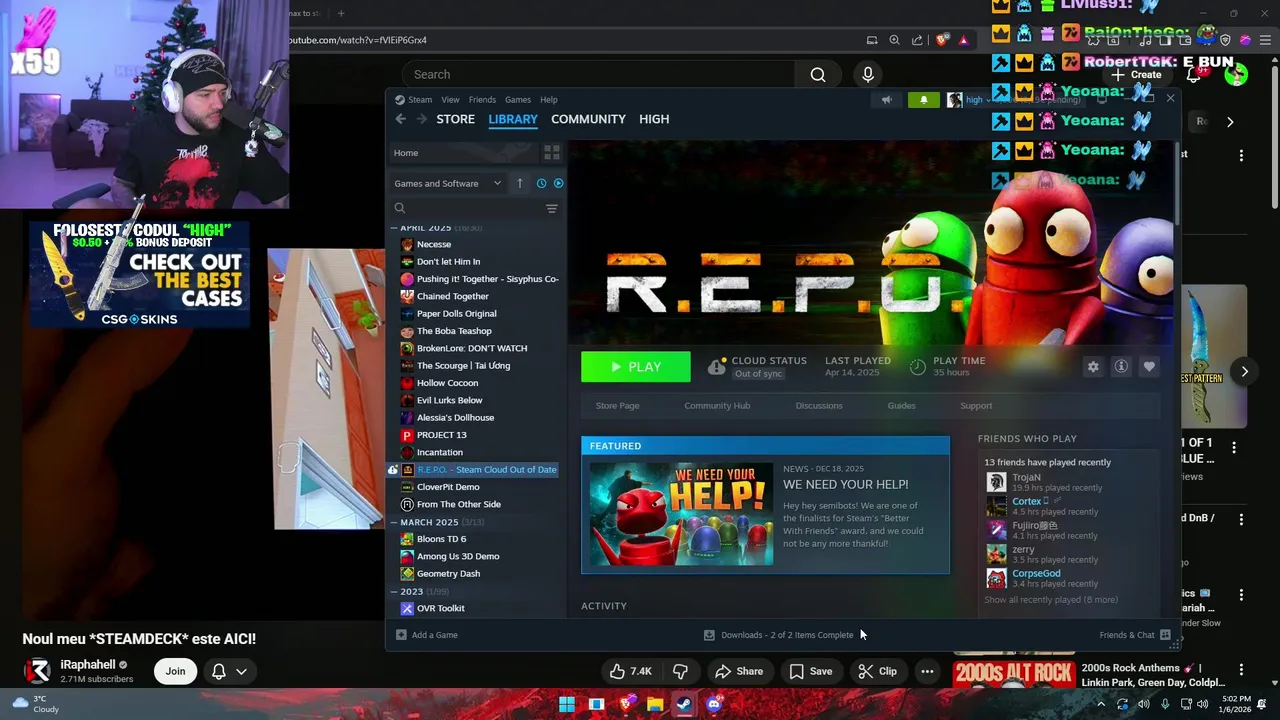Open the View menu in Steam

click(x=451, y=100)
